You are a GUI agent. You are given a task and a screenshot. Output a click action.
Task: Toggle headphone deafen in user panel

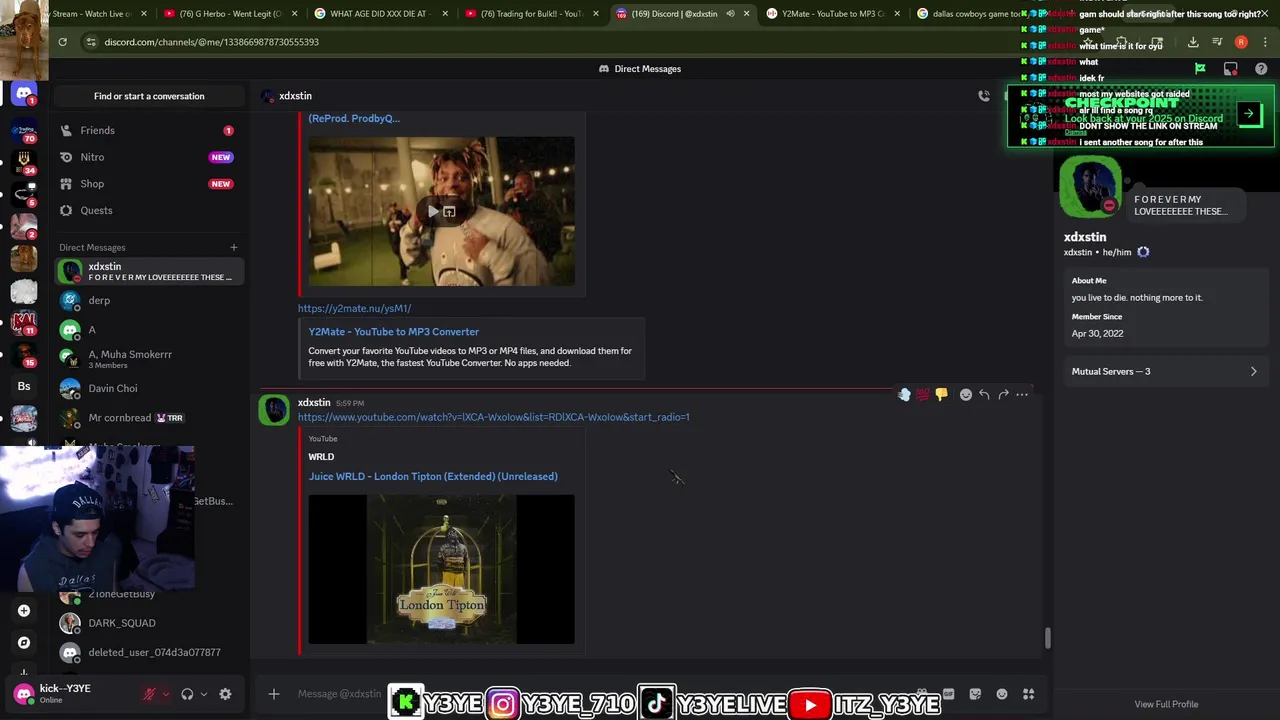click(x=187, y=694)
